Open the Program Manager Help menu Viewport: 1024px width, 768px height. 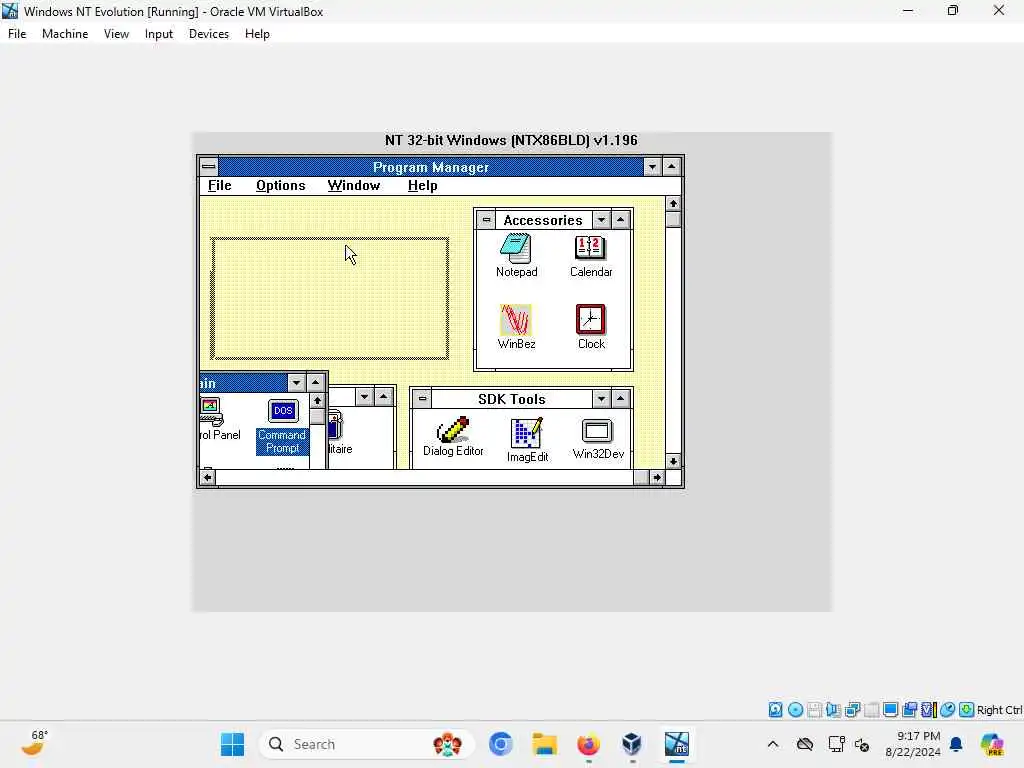coord(423,185)
